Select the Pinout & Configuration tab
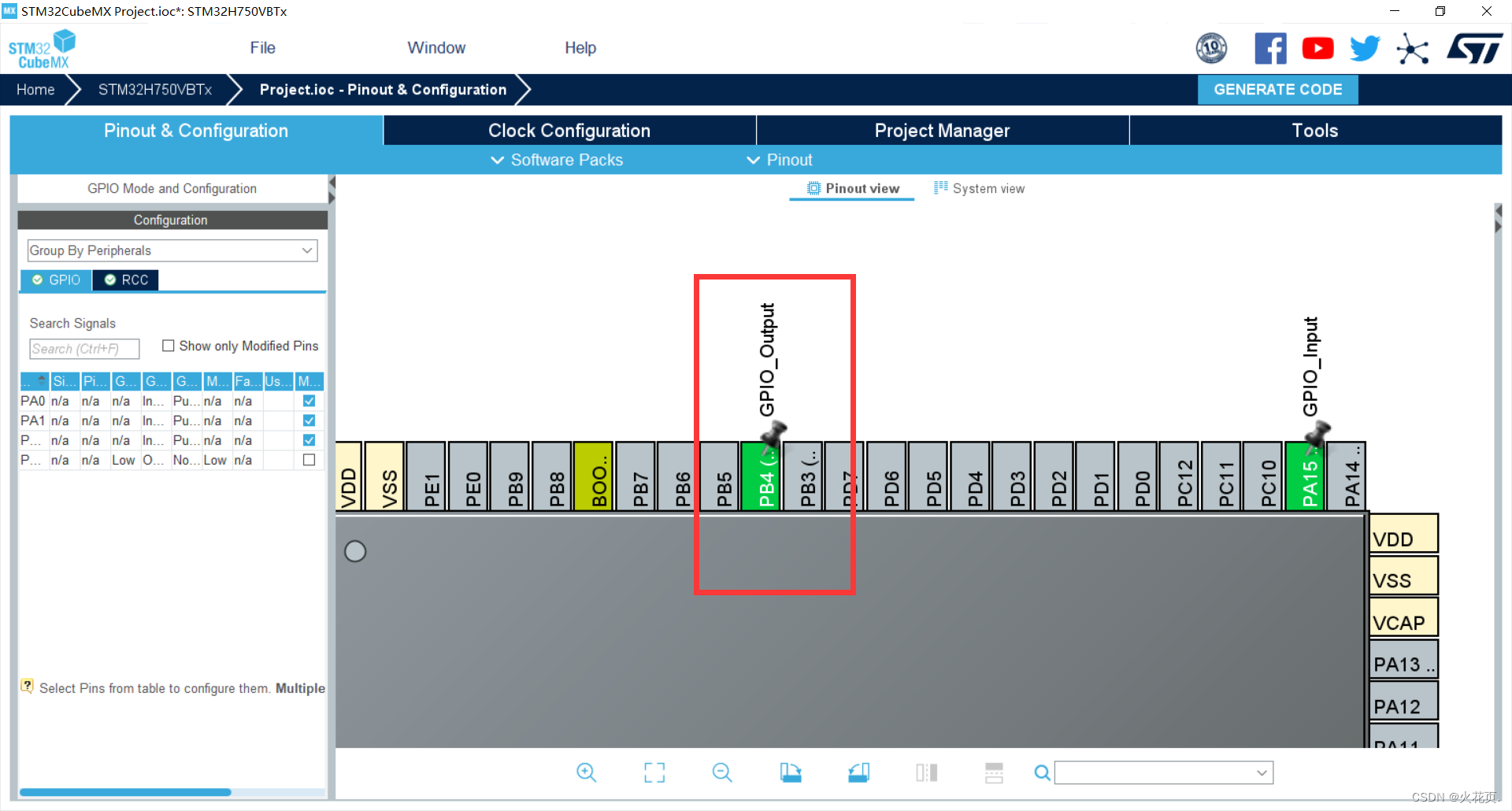Image resolution: width=1512 pixels, height=811 pixels. (x=196, y=131)
